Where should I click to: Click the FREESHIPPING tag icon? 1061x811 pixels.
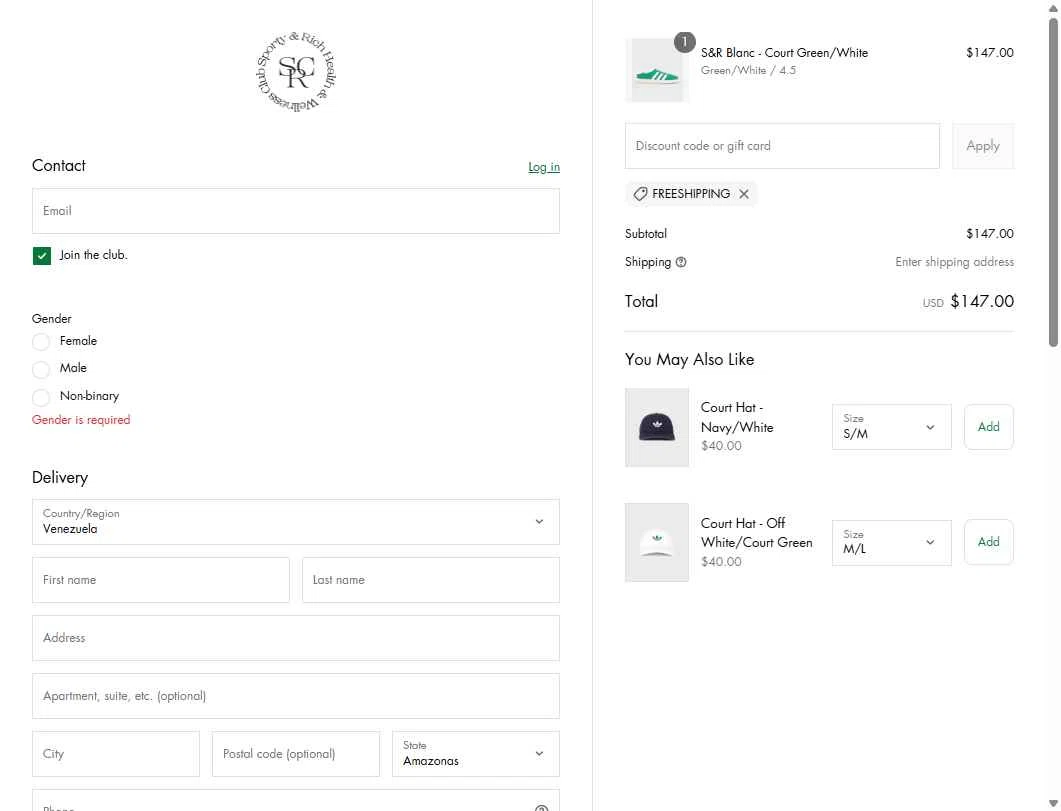pos(640,194)
